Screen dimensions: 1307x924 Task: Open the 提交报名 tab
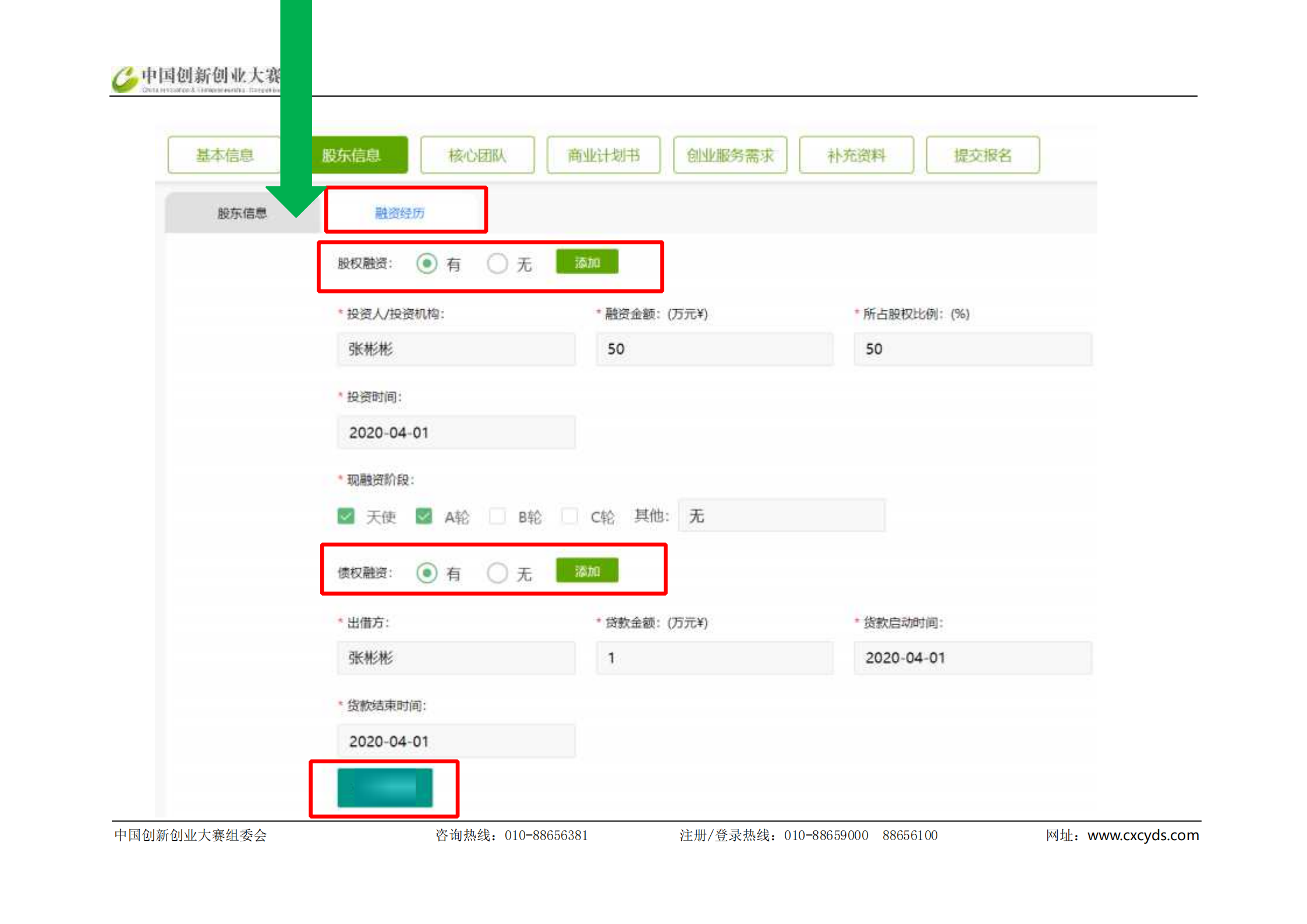click(982, 155)
